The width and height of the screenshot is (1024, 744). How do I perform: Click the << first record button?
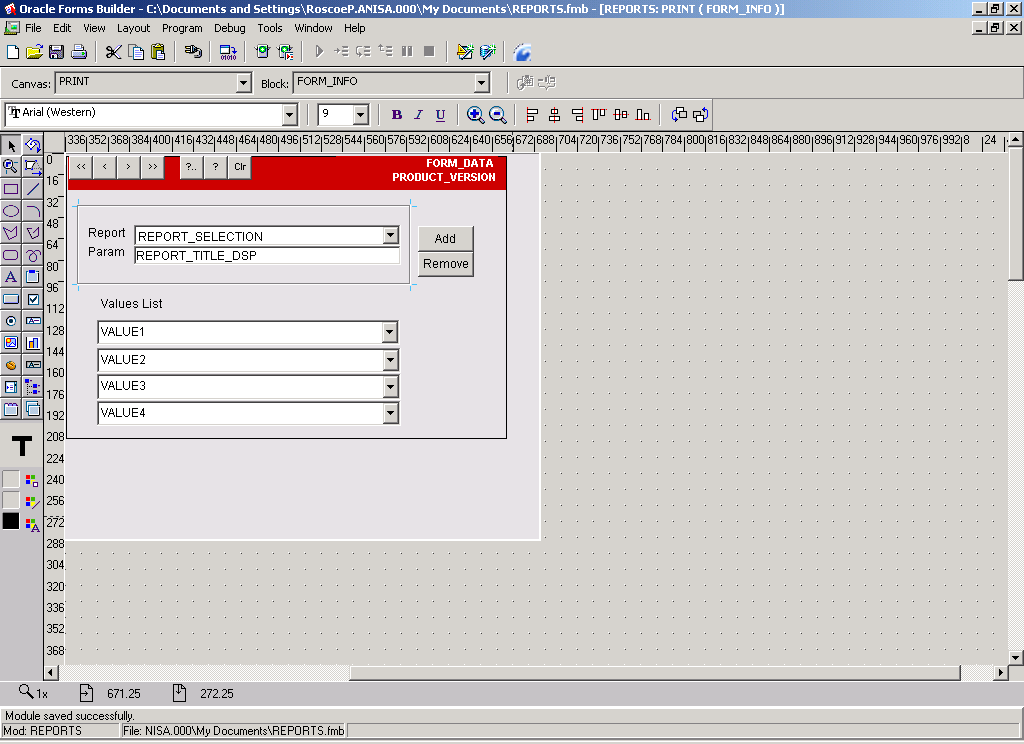point(81,167)
